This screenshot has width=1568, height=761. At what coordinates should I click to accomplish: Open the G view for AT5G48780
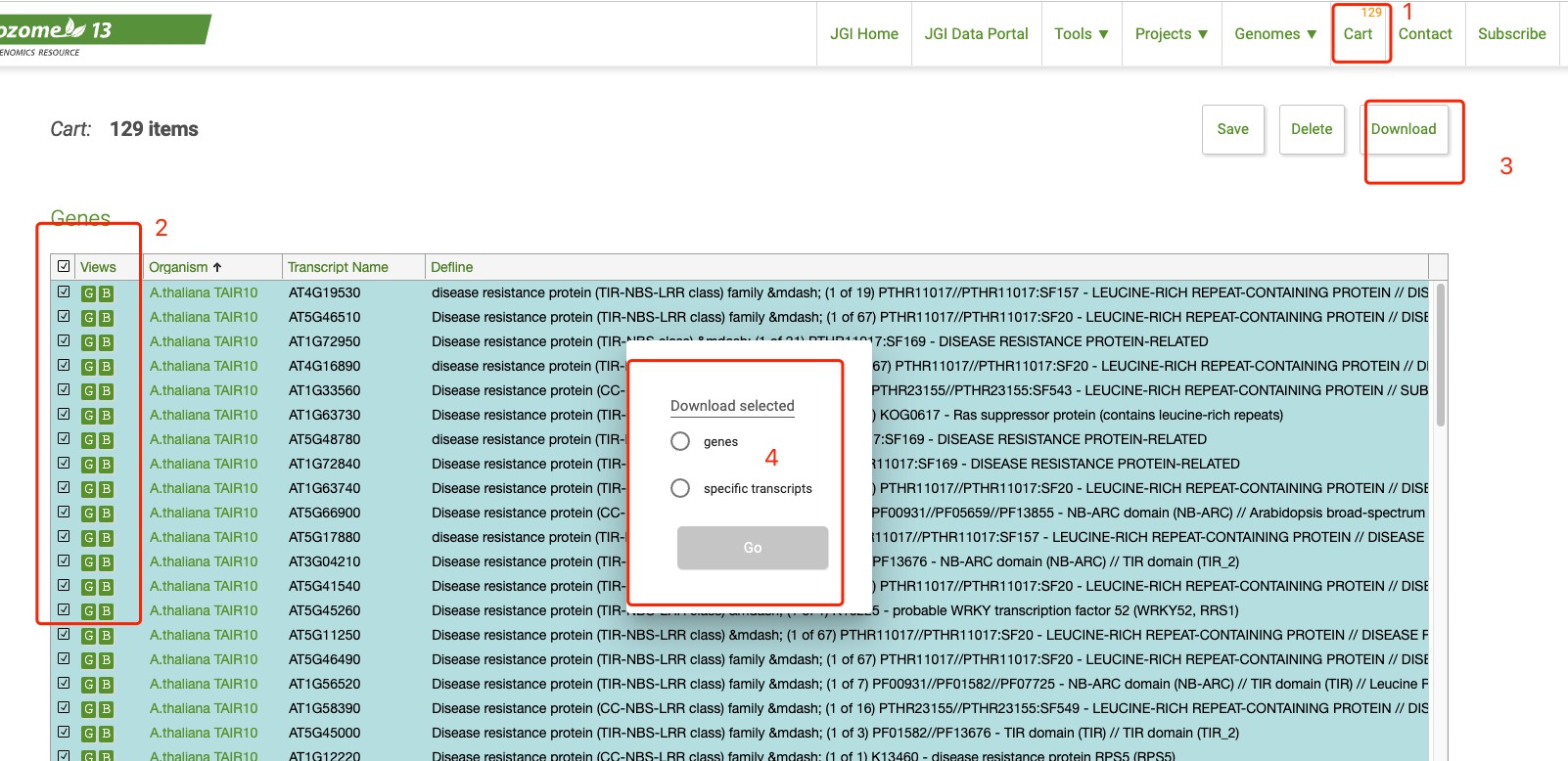click(x=88, y=440)
